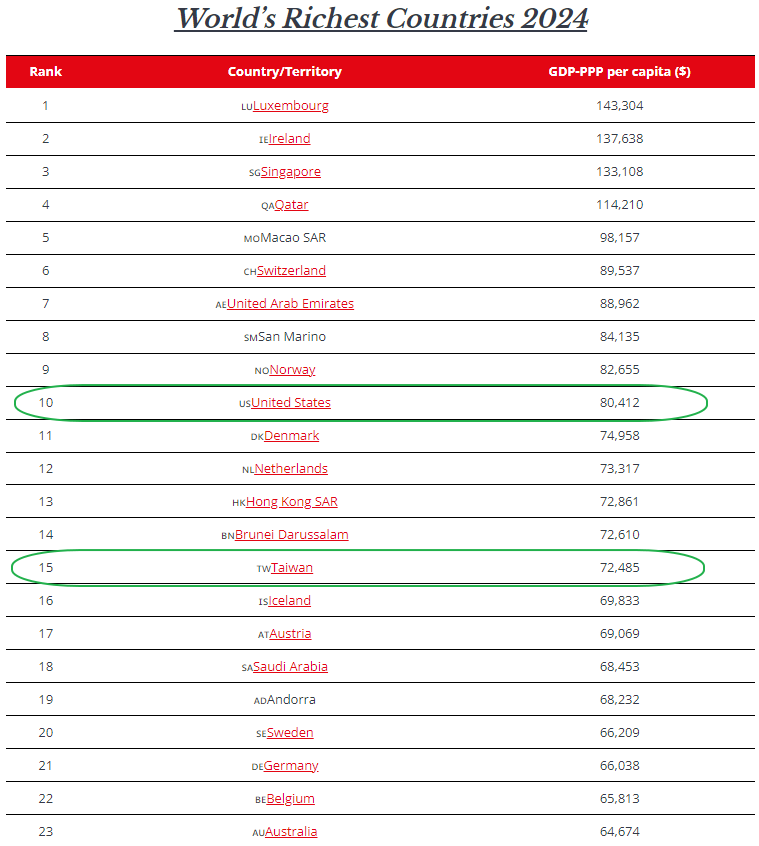Open the Singapore link
The width and height of the screenshot is (759, 846).
tap(291, 172)
